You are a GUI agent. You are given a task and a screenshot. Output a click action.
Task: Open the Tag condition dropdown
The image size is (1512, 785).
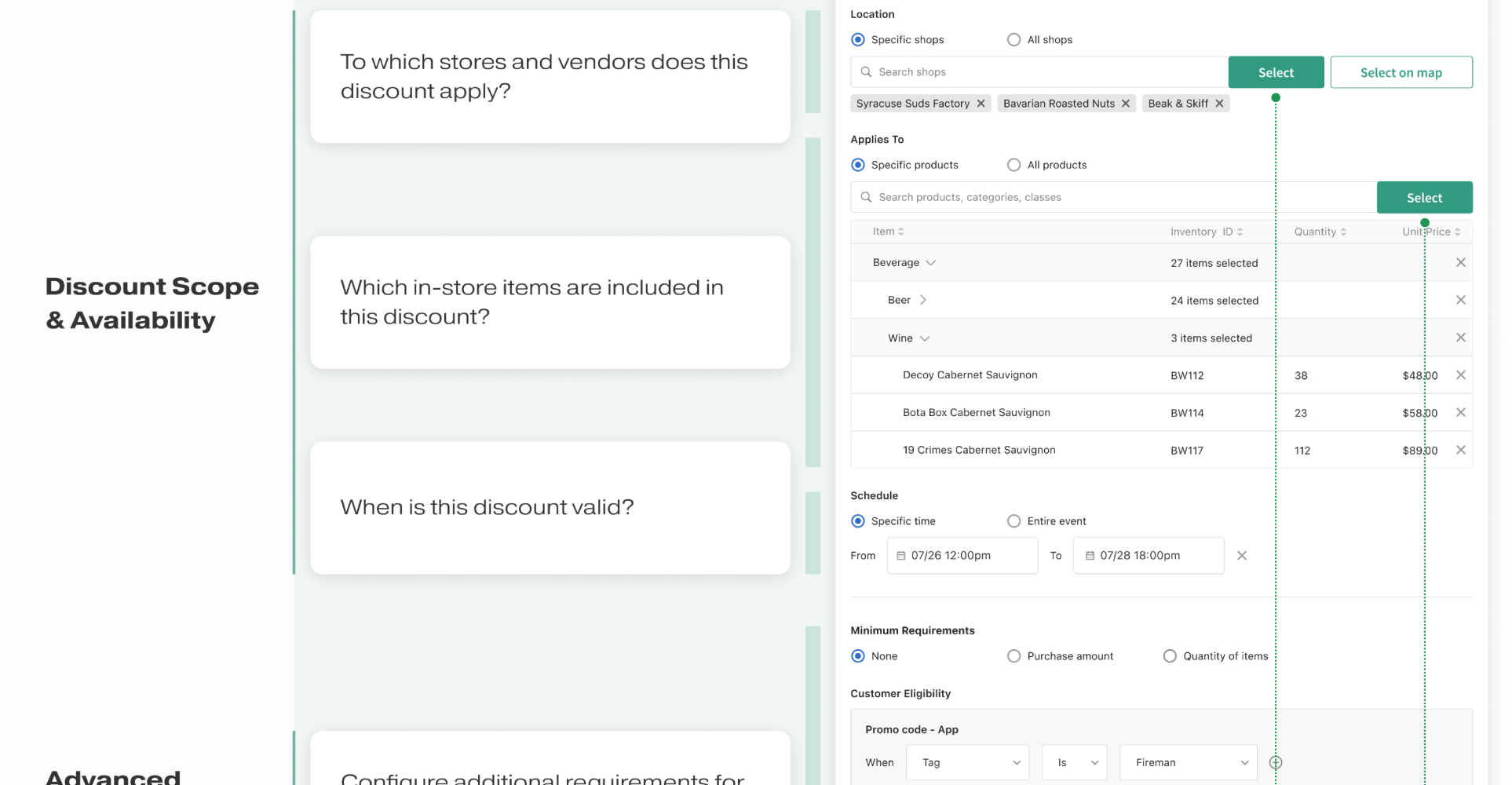tap(967, 762)
